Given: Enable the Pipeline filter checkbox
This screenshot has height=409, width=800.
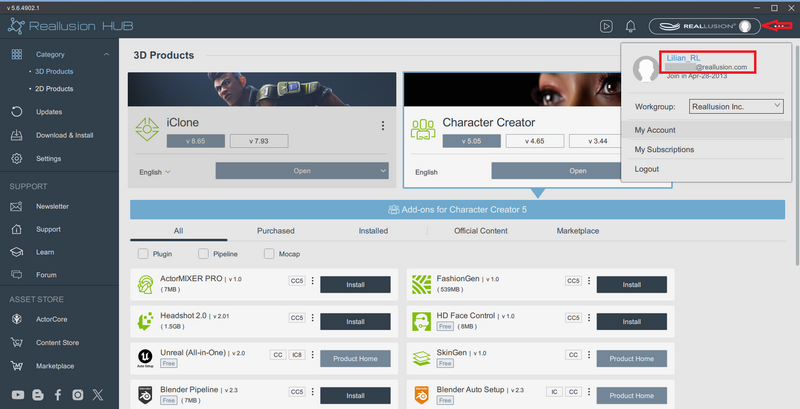Looking at the screenshot, I should click(203, 253).
